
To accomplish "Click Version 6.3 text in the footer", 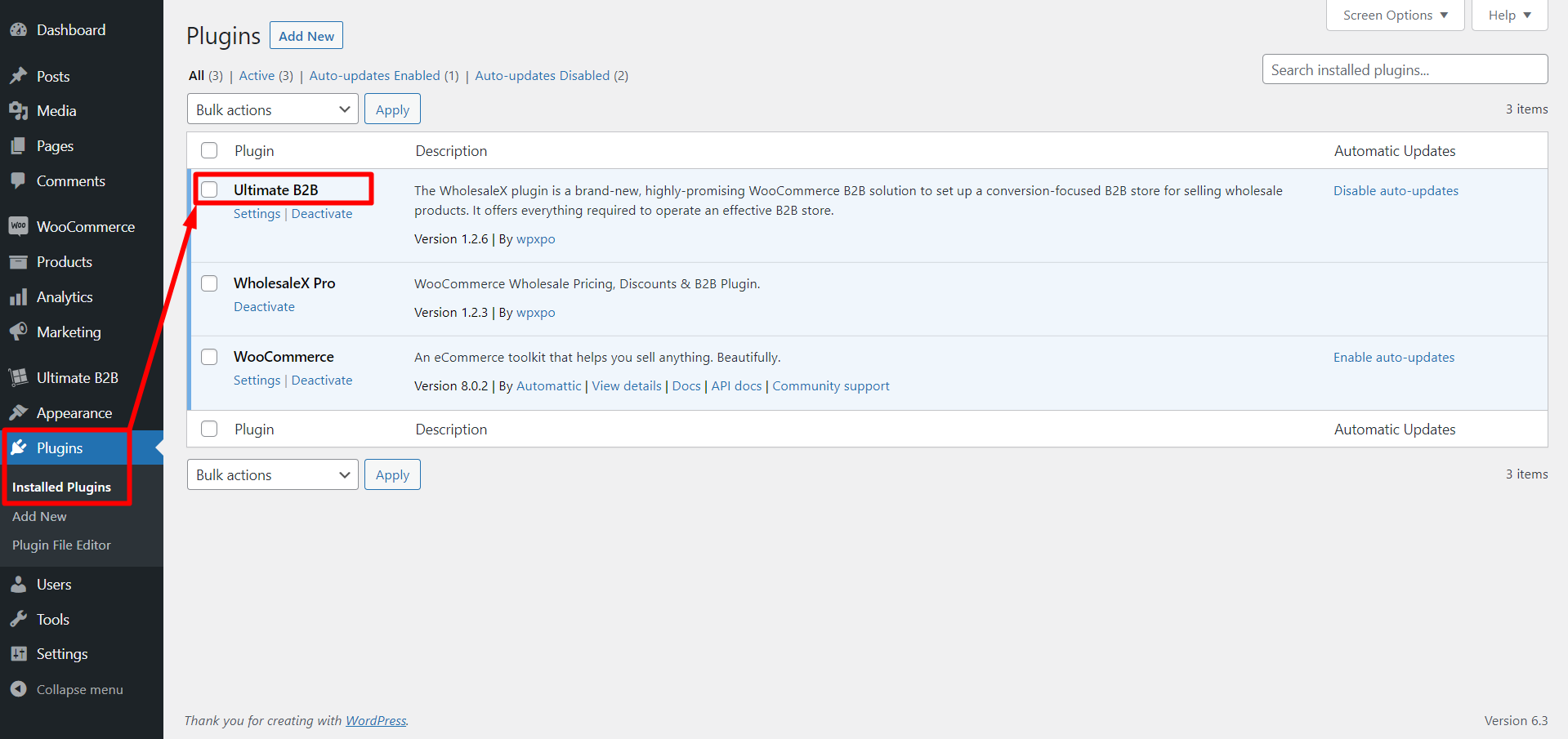I will click(x=1516, y=721).
